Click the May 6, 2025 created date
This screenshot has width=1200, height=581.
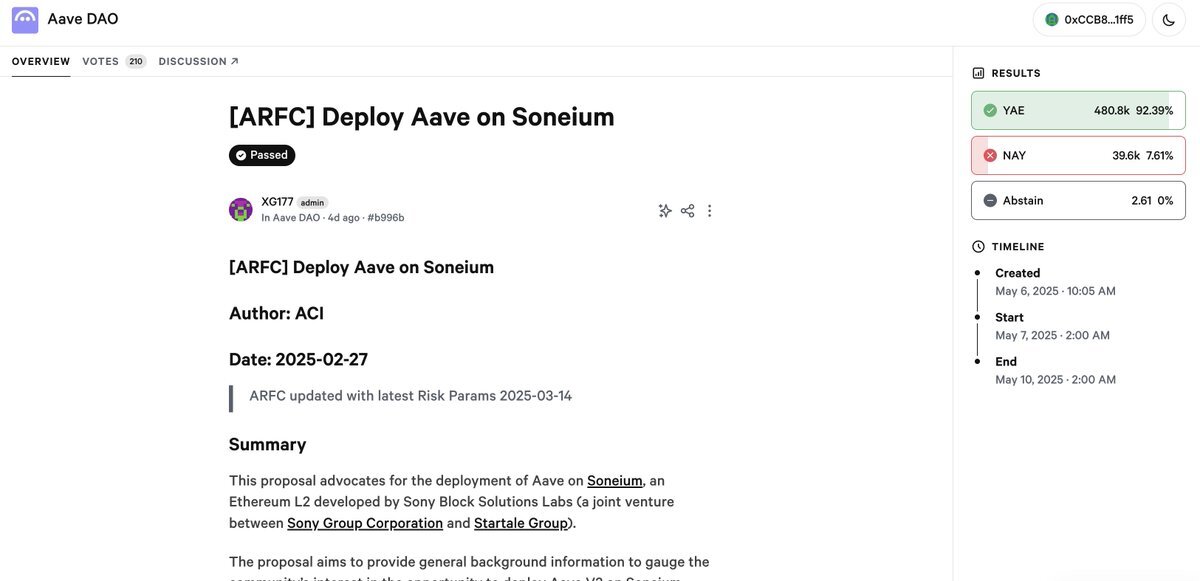point(1055,292)
